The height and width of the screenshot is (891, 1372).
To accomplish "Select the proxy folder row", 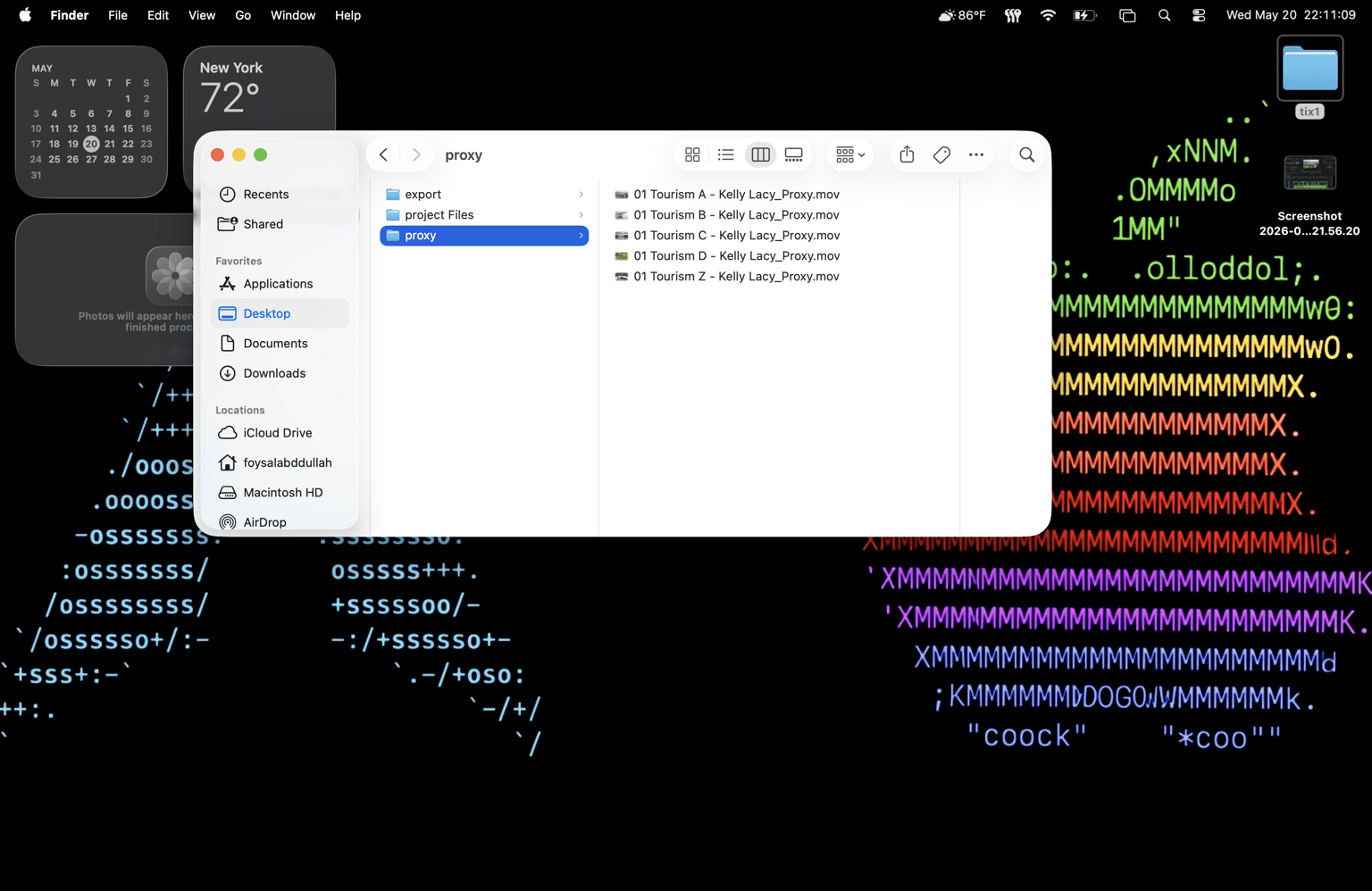I will 484,235.
